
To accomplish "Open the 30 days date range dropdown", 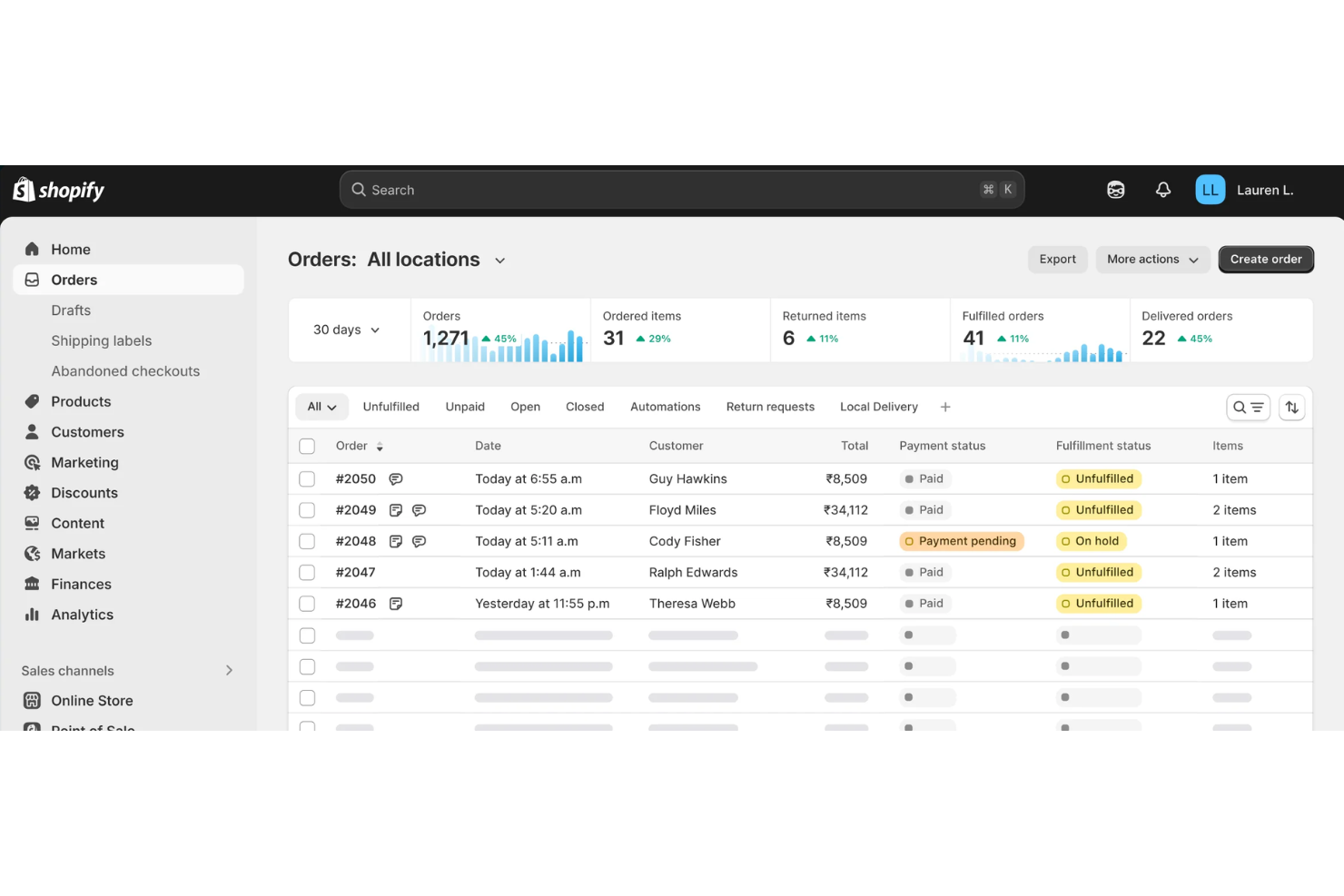I will pyautogui.click(x=345, y=330).
